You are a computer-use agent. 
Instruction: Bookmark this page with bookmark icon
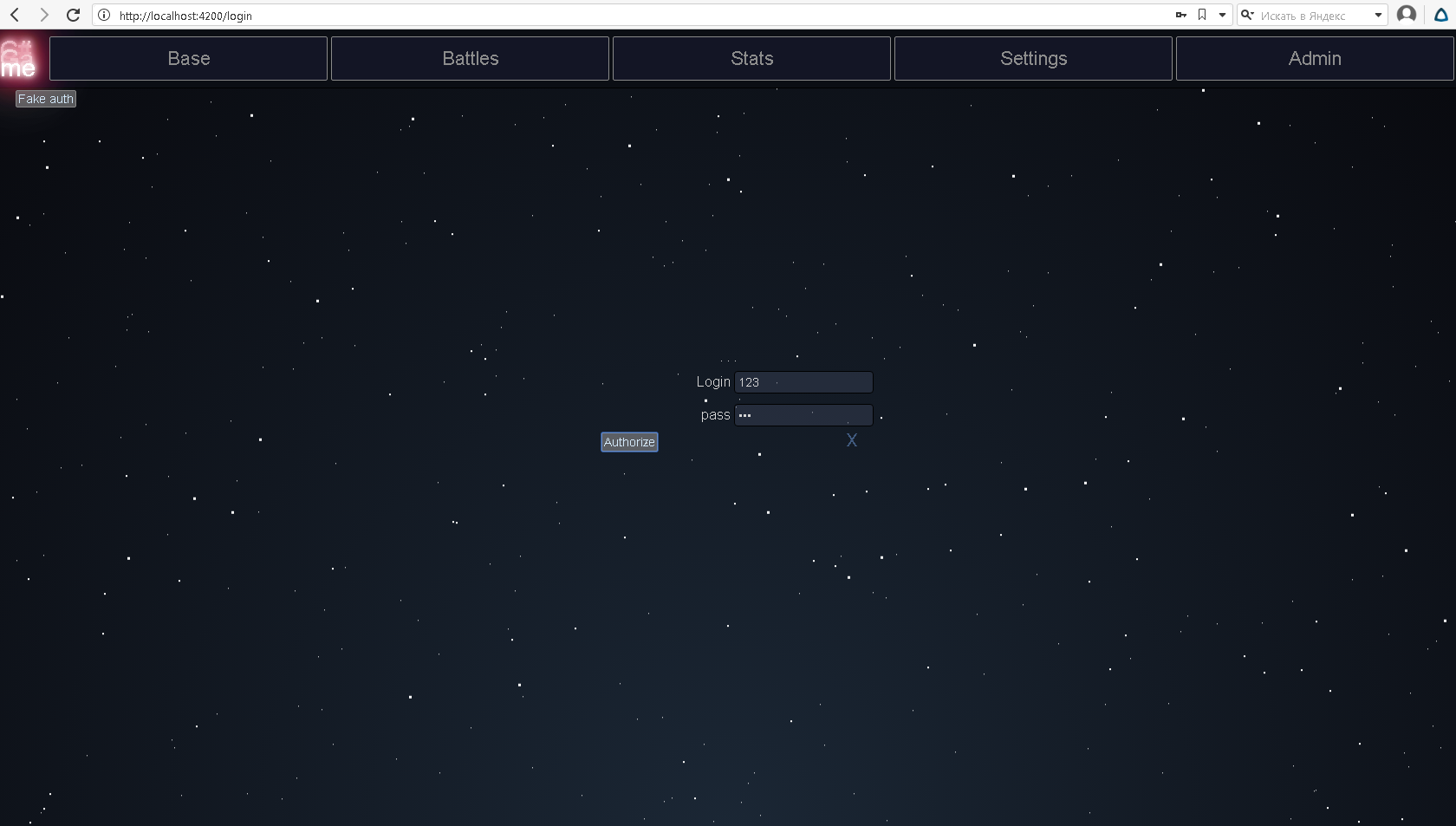[1202, 15]
